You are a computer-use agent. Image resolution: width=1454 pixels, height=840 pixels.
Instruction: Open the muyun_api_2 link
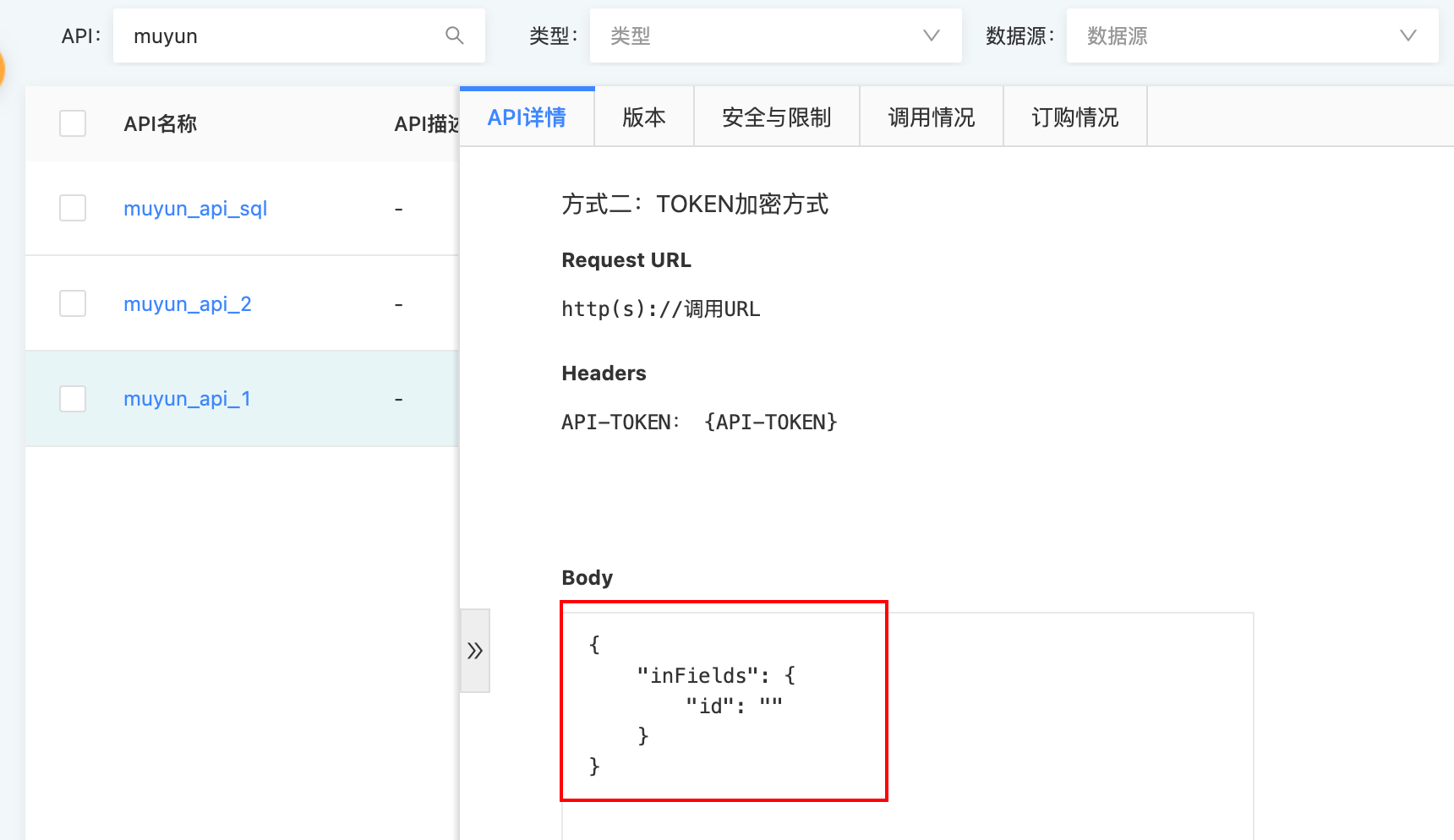click(x=188, y=304)
